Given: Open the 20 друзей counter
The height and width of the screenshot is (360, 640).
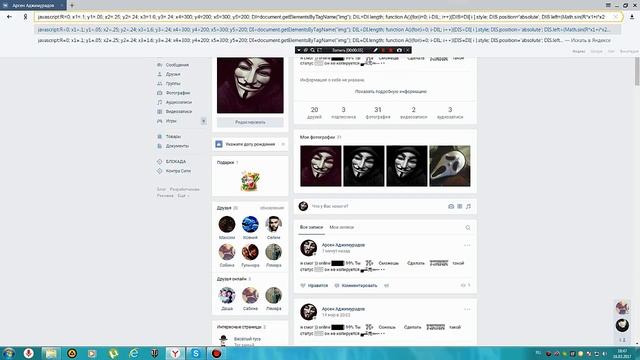Looking at the screenshot, I should pos(314,113).
